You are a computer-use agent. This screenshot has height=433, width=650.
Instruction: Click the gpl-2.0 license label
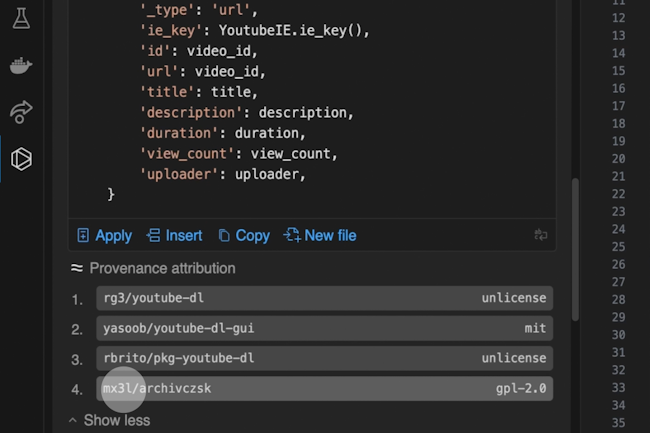click(521, 388)
